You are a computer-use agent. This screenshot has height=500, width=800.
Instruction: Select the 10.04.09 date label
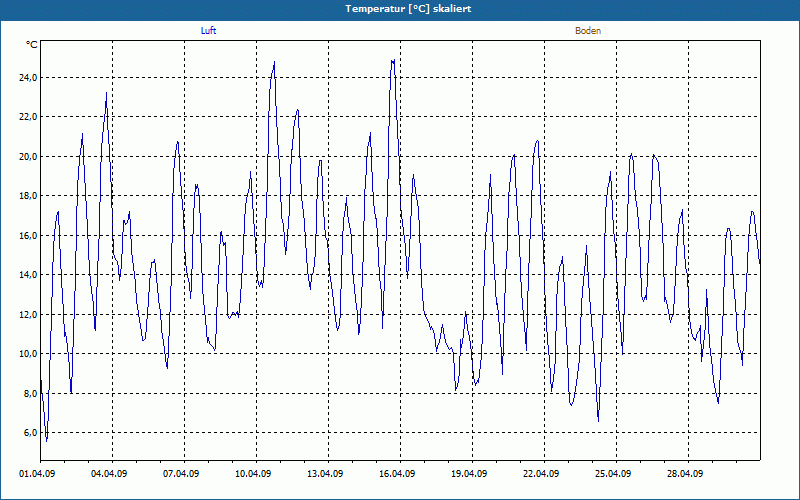tap(253, 474)
